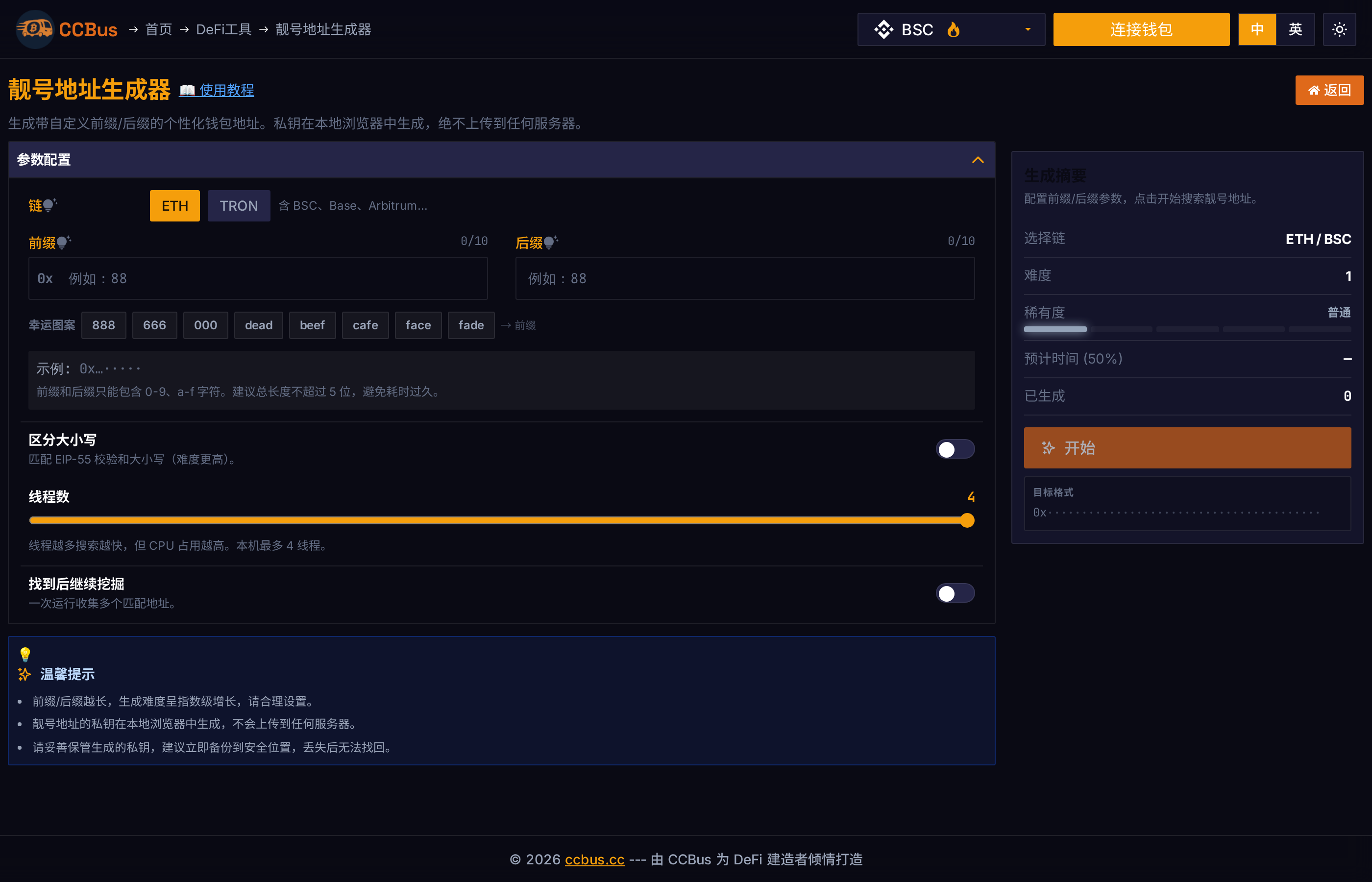Click the CCBus brand name text
The width and height of the screenshot is (1372, 882).
point(88,29)
